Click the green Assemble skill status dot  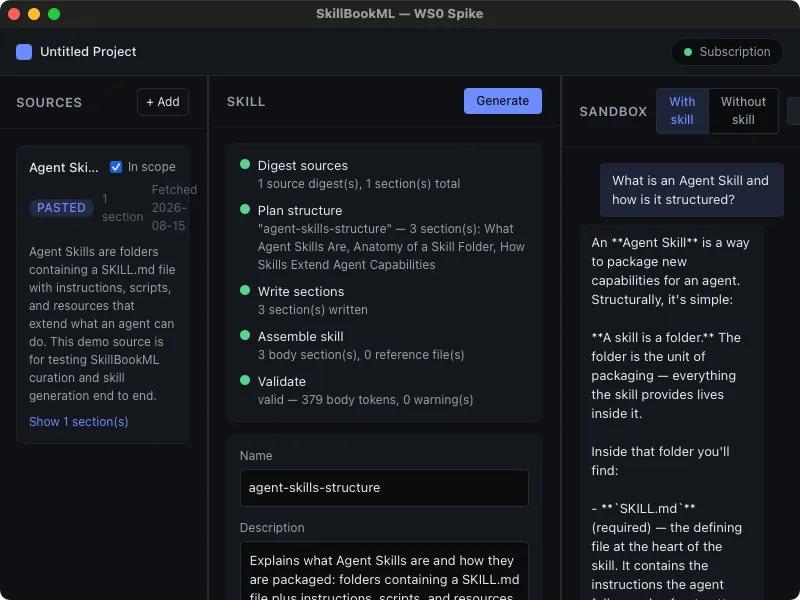[245, 335]
